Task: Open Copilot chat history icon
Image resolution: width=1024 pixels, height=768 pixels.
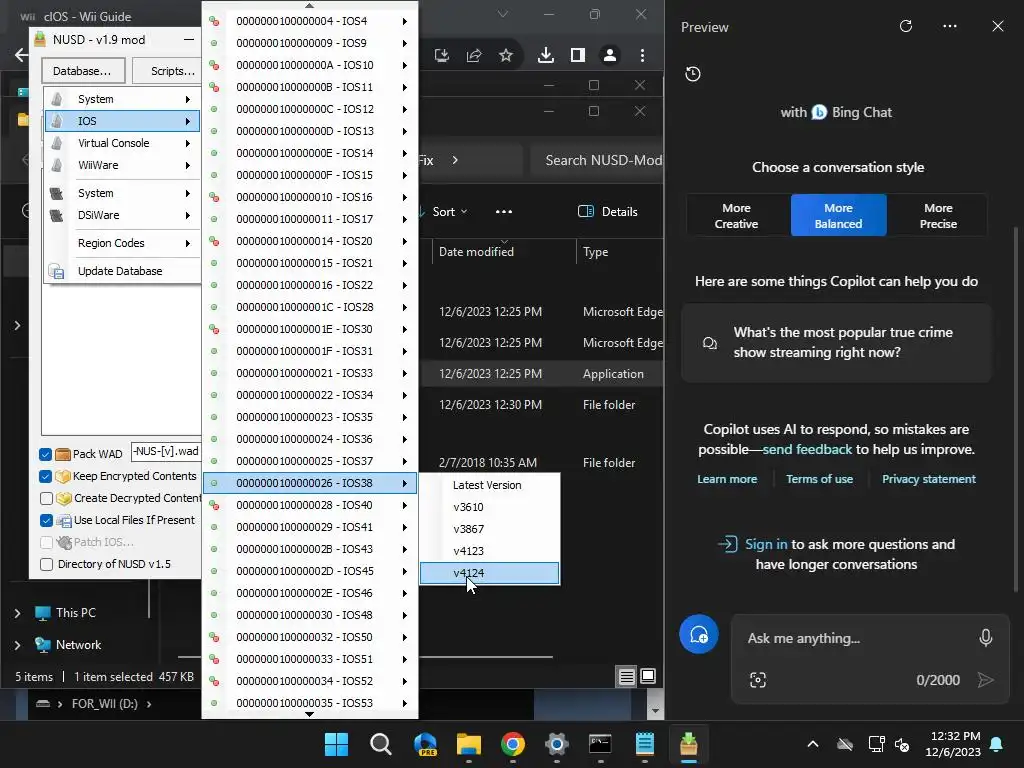Action: pyautogui.click(x=693, y=74)
